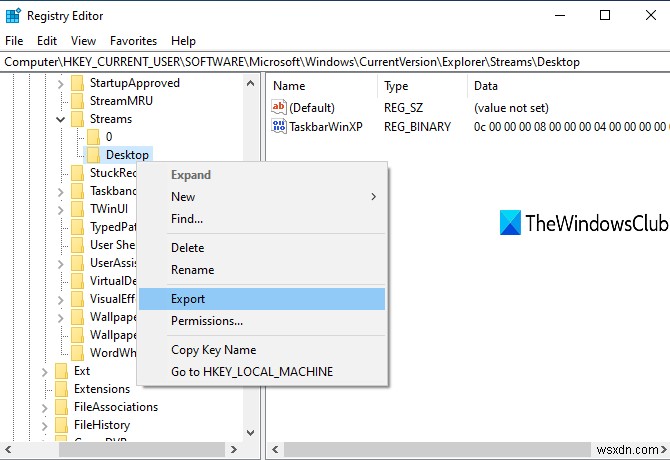
Task: Expand the Taskband key
Action: click(60, 192)
